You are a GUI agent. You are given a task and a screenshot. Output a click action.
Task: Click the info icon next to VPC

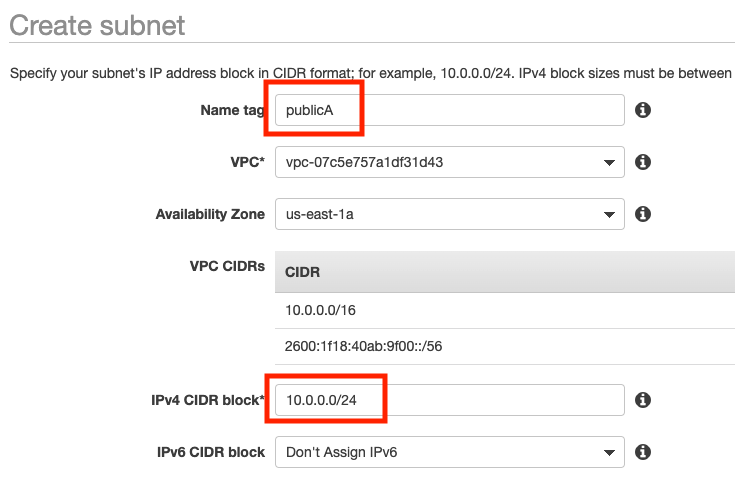tap(644, 161)
